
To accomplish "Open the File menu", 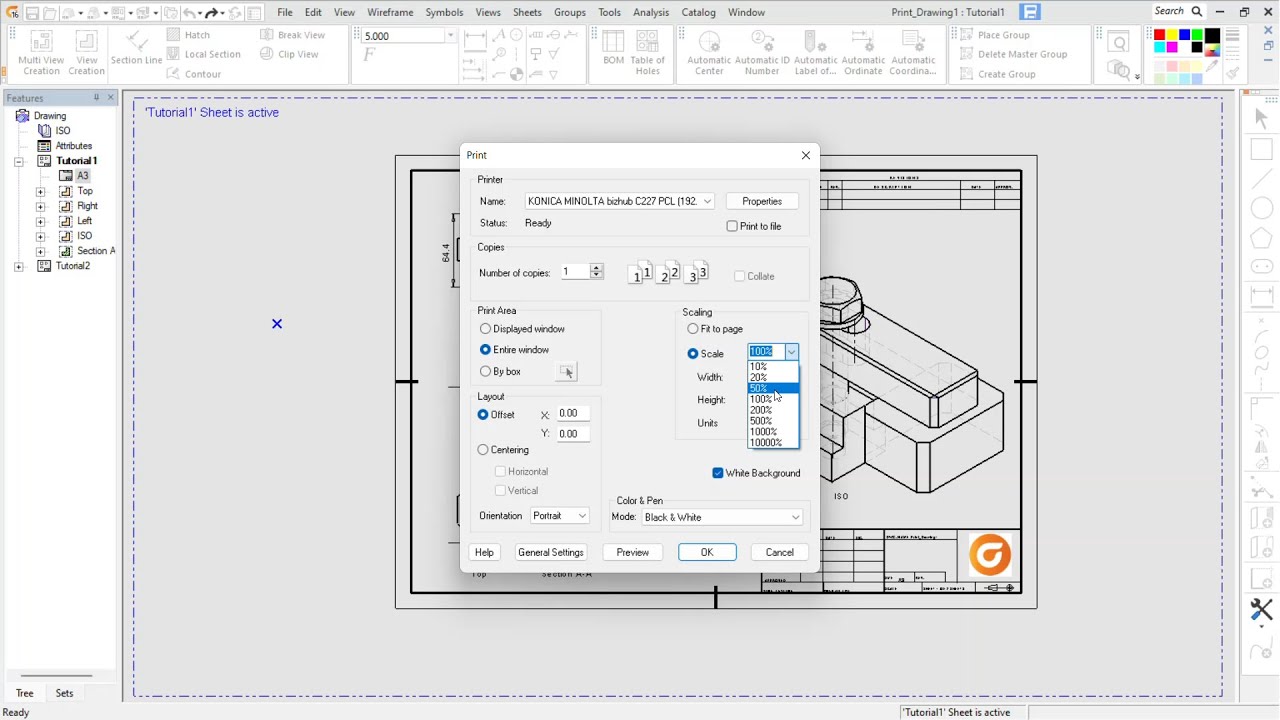I will 285,12.
